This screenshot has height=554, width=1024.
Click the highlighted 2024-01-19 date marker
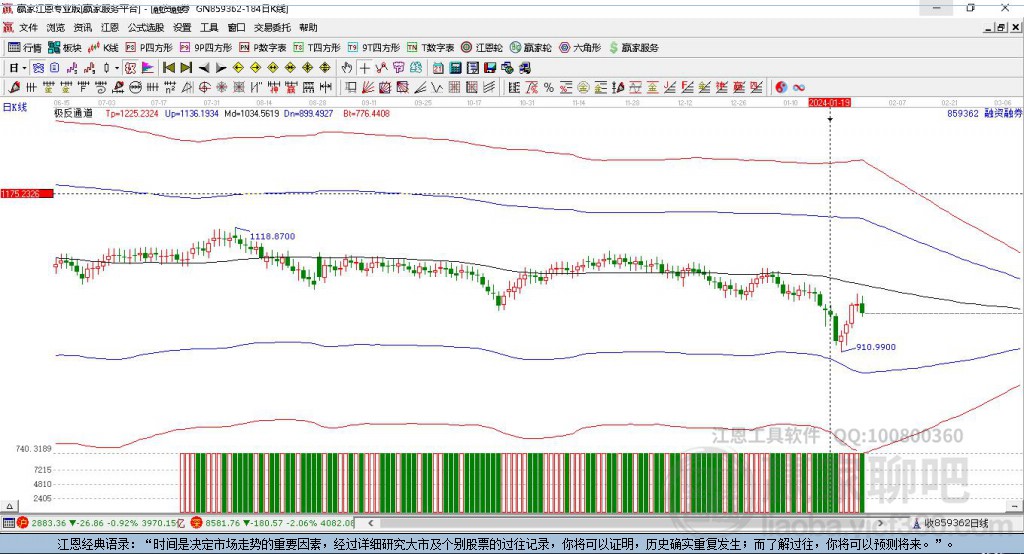tap(829, 102)
